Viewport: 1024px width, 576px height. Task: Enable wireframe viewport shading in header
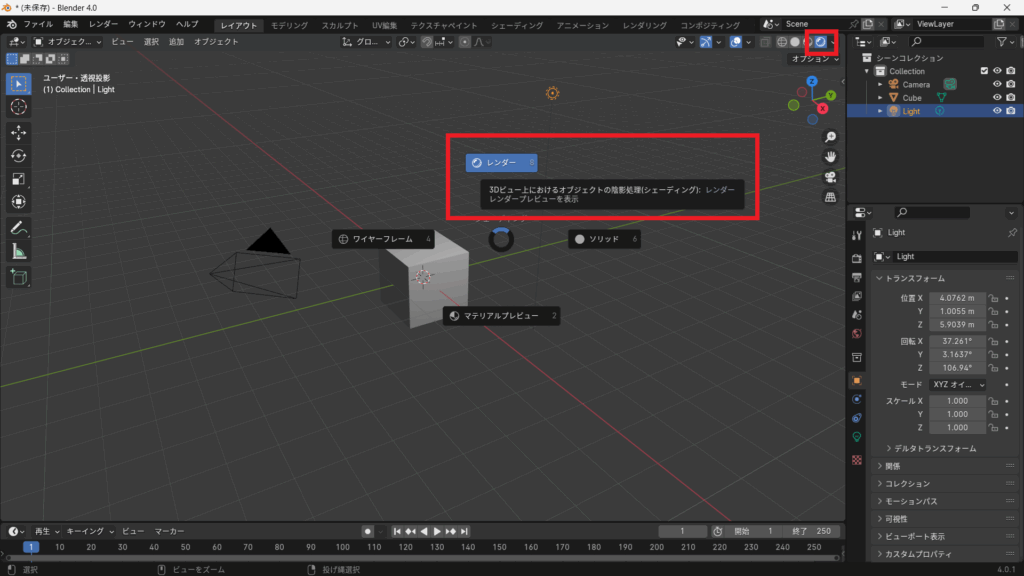point(782,42)
